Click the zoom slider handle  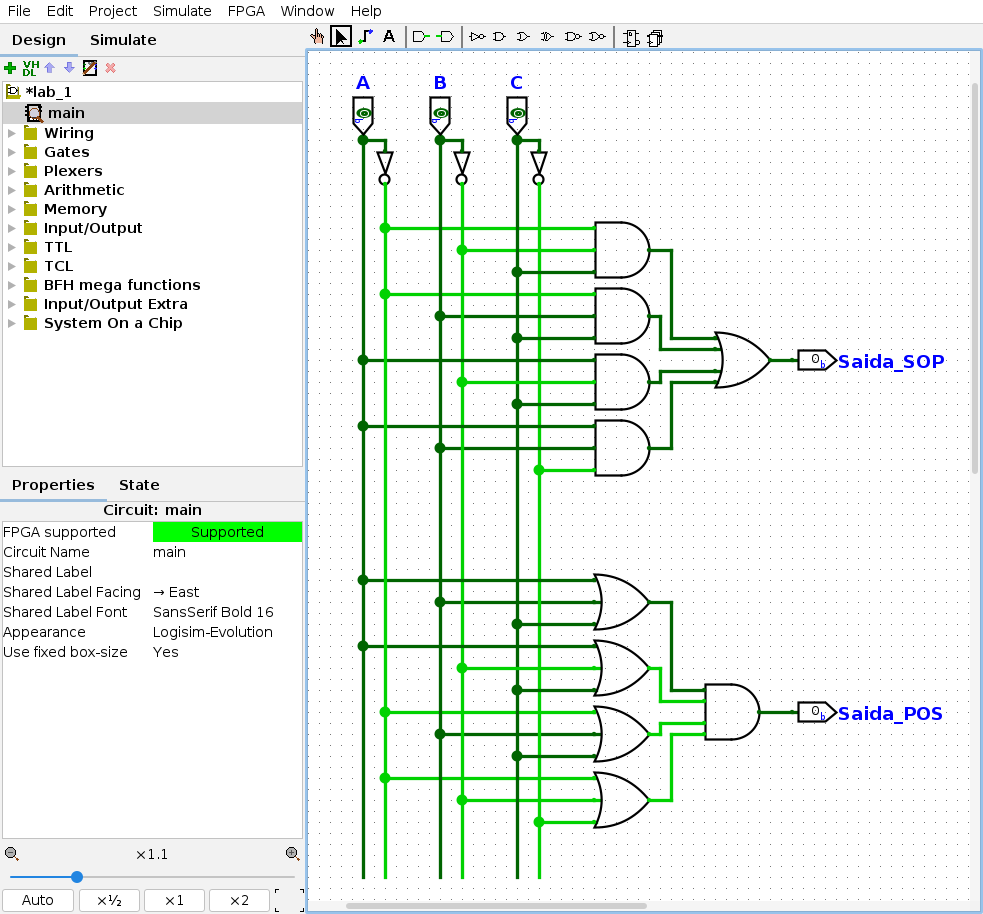(x=77, y=877)
